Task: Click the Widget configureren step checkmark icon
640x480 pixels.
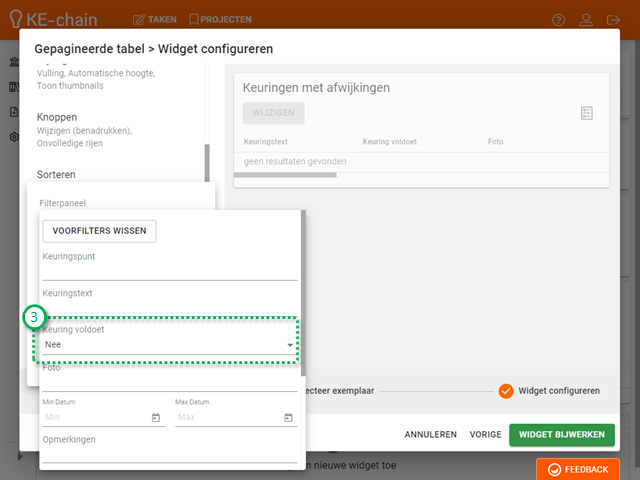Action: [506, 390]
